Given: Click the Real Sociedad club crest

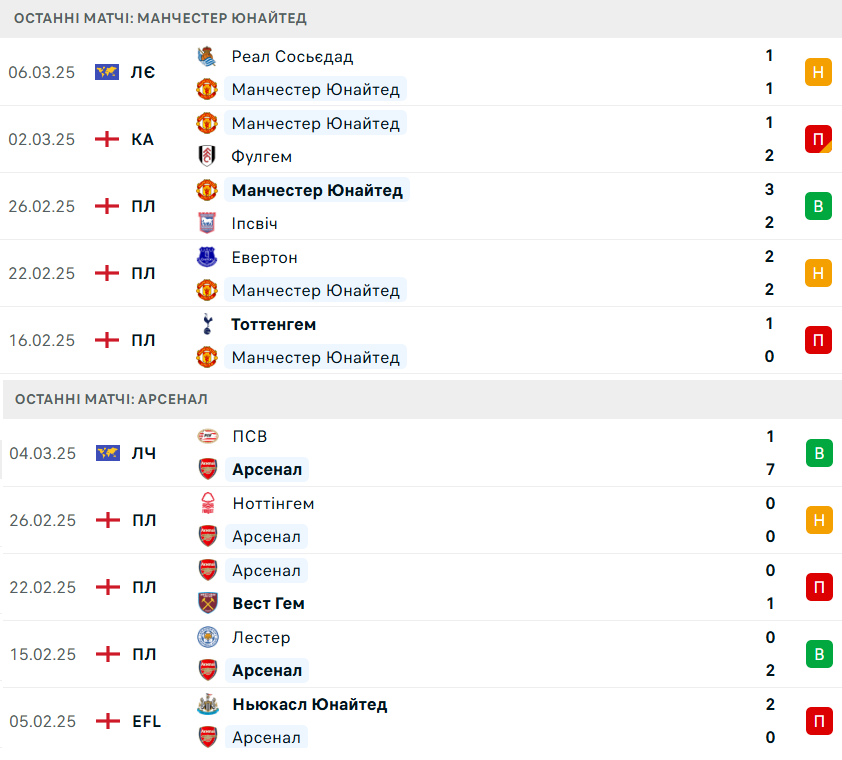Looking at the screenshot, I should (x=207, y=56).
